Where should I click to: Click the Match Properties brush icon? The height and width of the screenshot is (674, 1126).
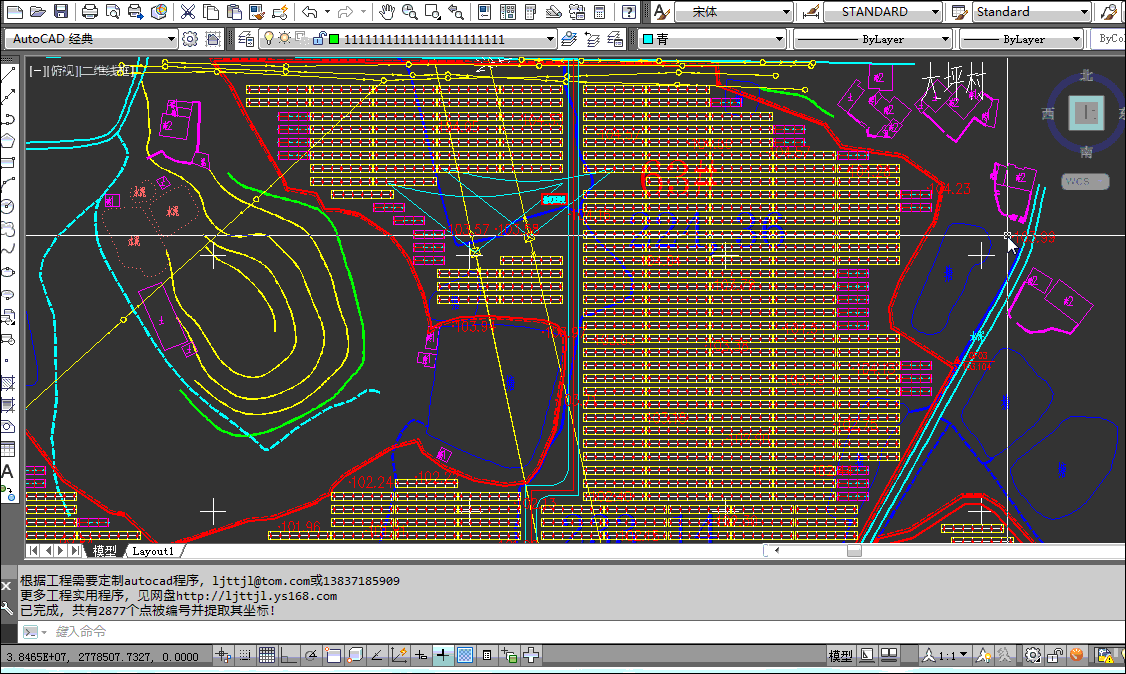point(256,12)
